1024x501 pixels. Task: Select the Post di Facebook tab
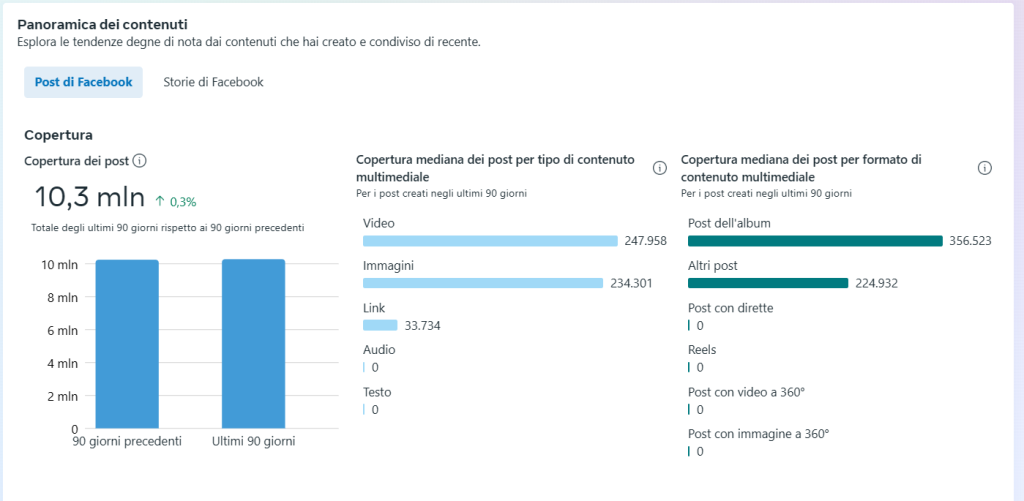(x=83, y=82)
